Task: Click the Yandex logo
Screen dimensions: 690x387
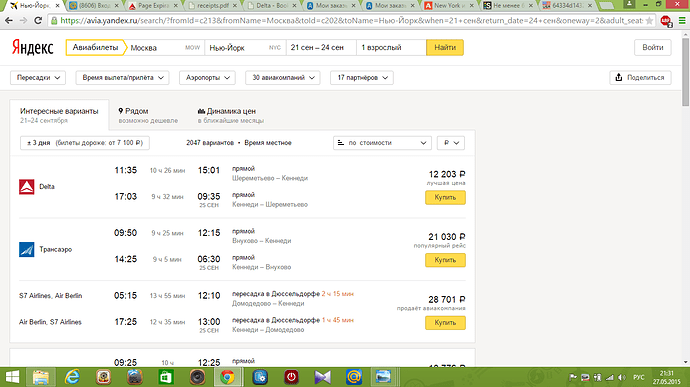Action: pos(33,48)
